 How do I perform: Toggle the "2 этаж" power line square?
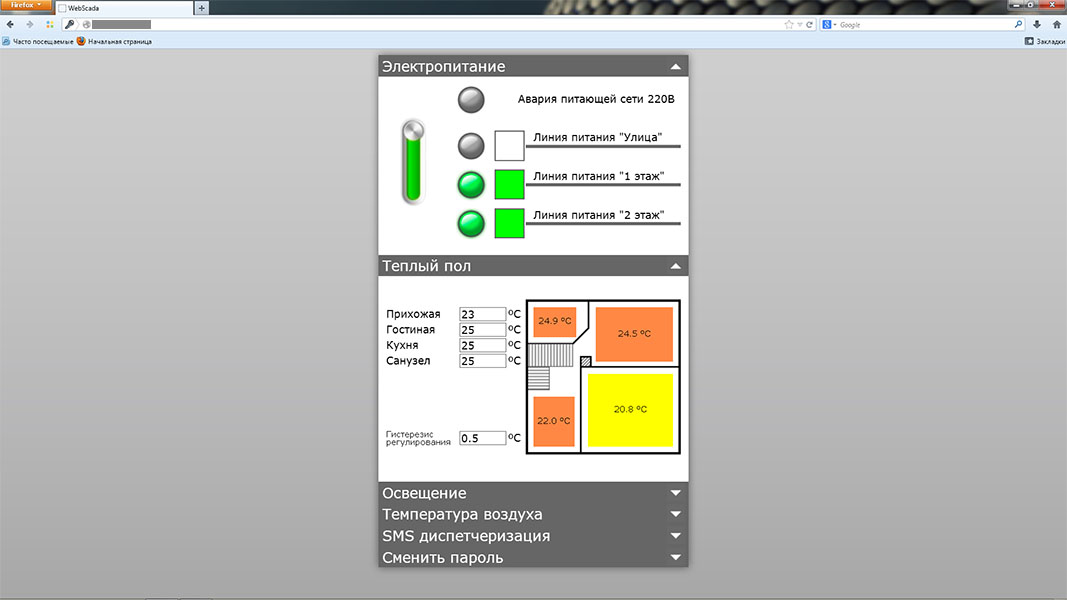pyautogui.click(x=509, y=223)
